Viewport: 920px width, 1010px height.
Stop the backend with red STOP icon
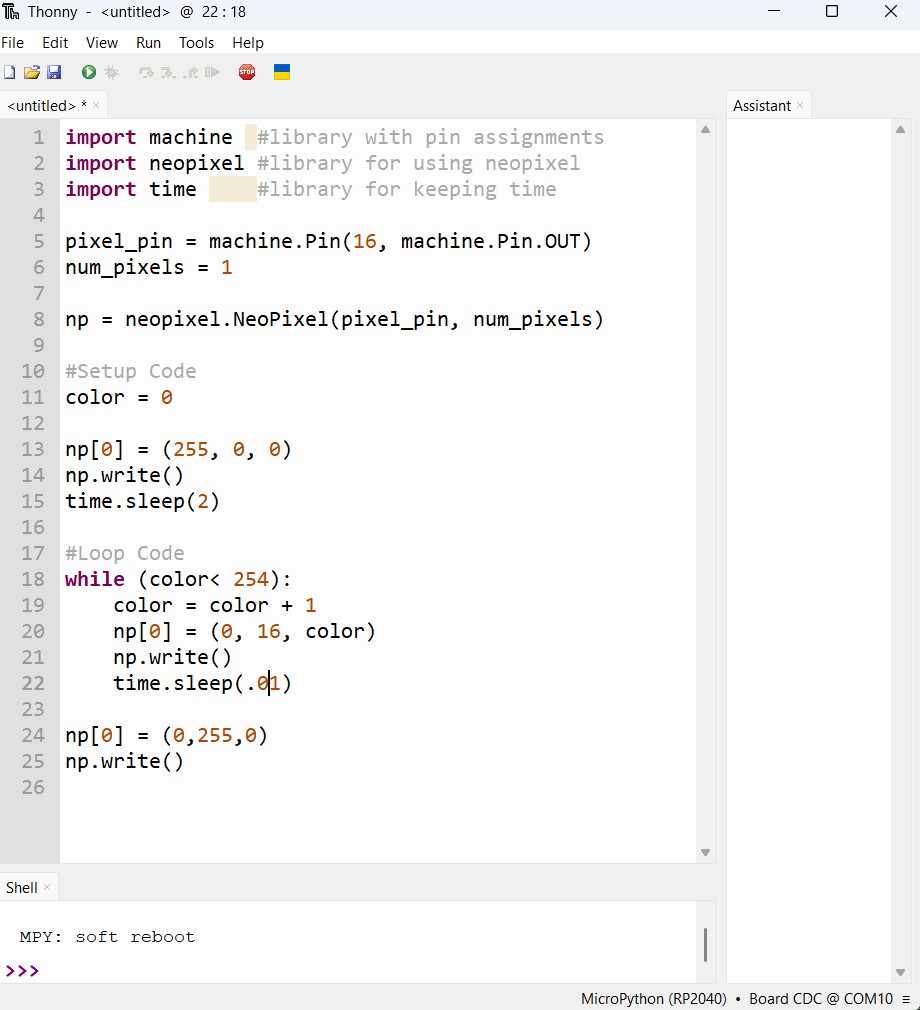247,72
